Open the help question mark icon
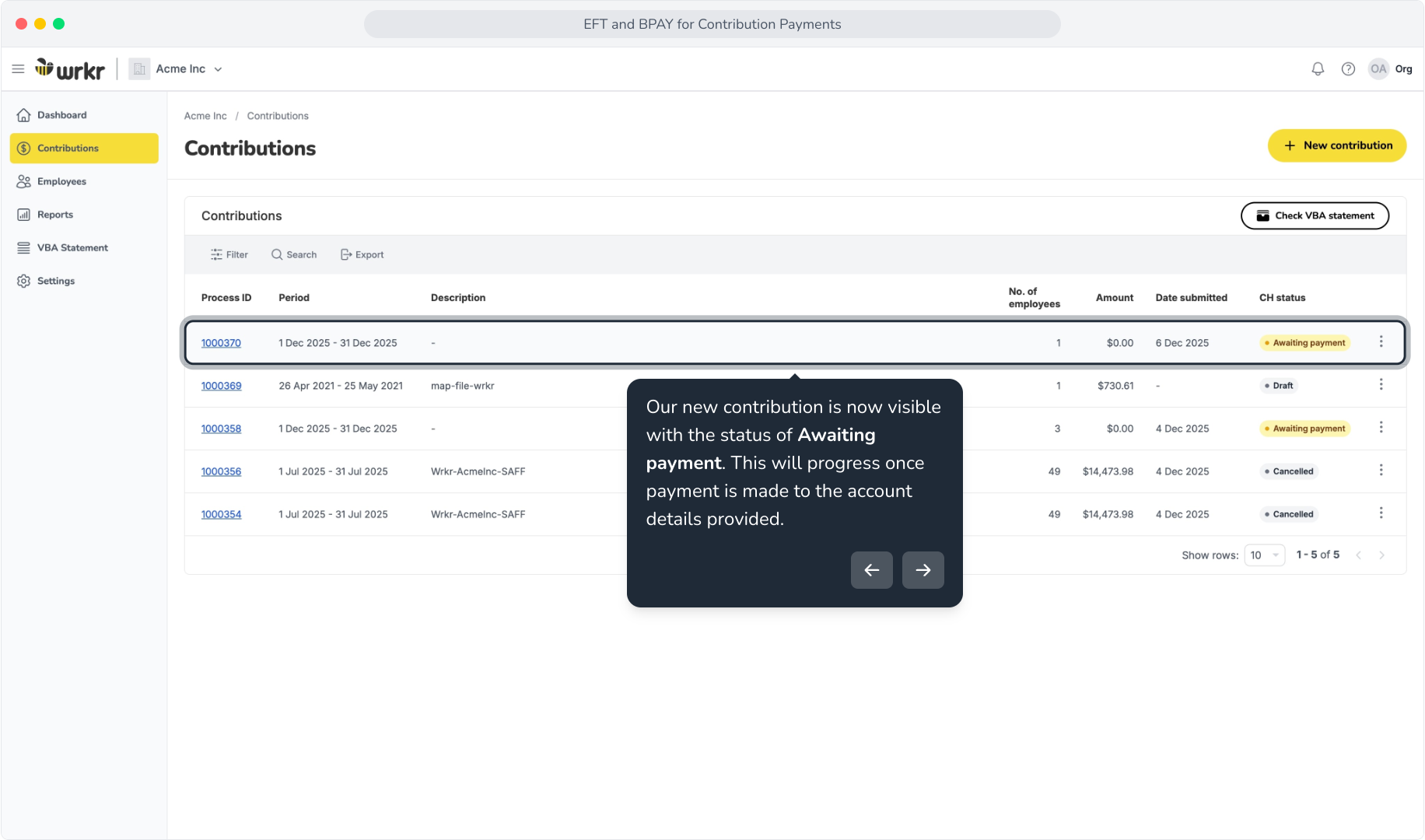1425x840 pixels. point(1348,69)
